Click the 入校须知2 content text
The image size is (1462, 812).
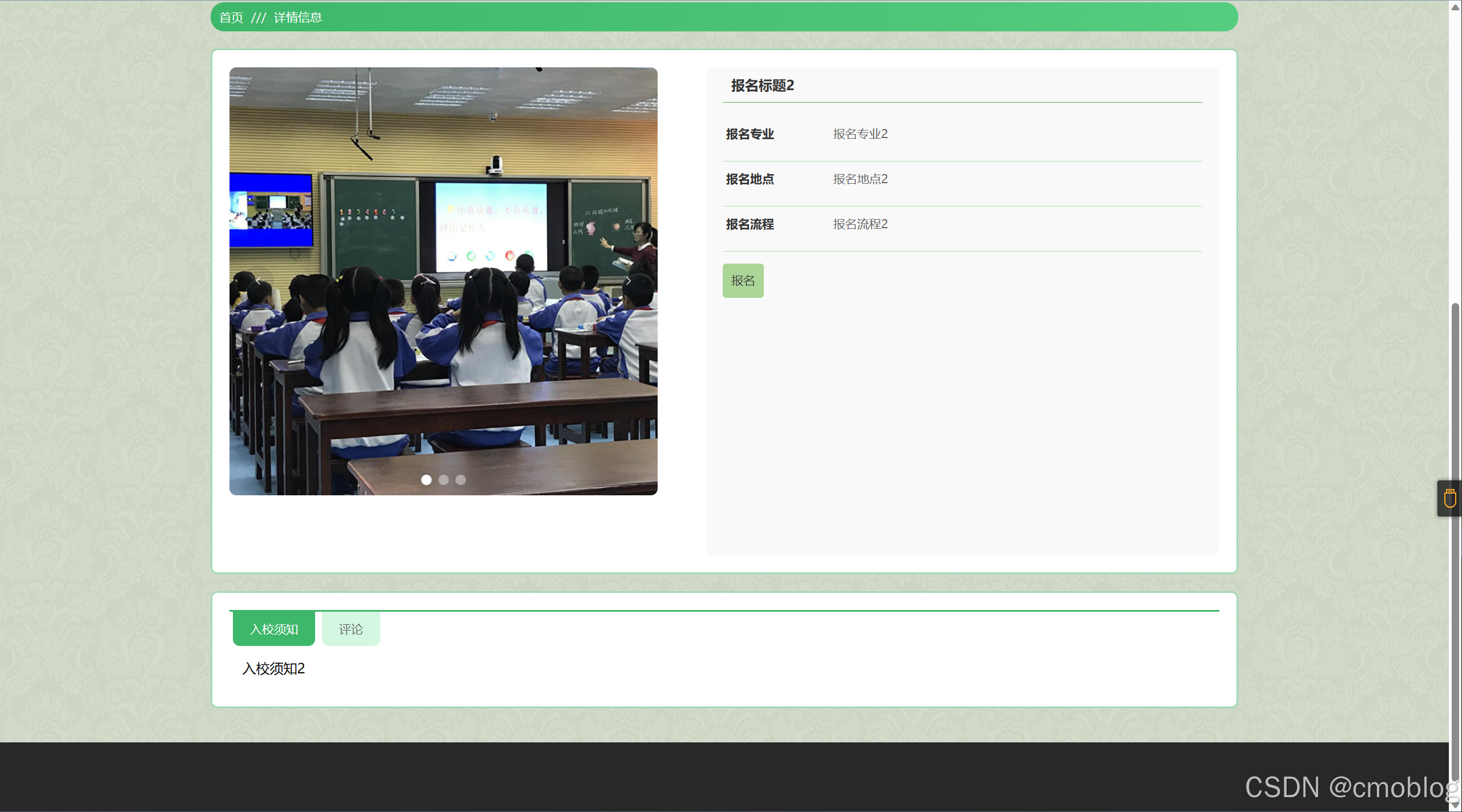(273, 669)
